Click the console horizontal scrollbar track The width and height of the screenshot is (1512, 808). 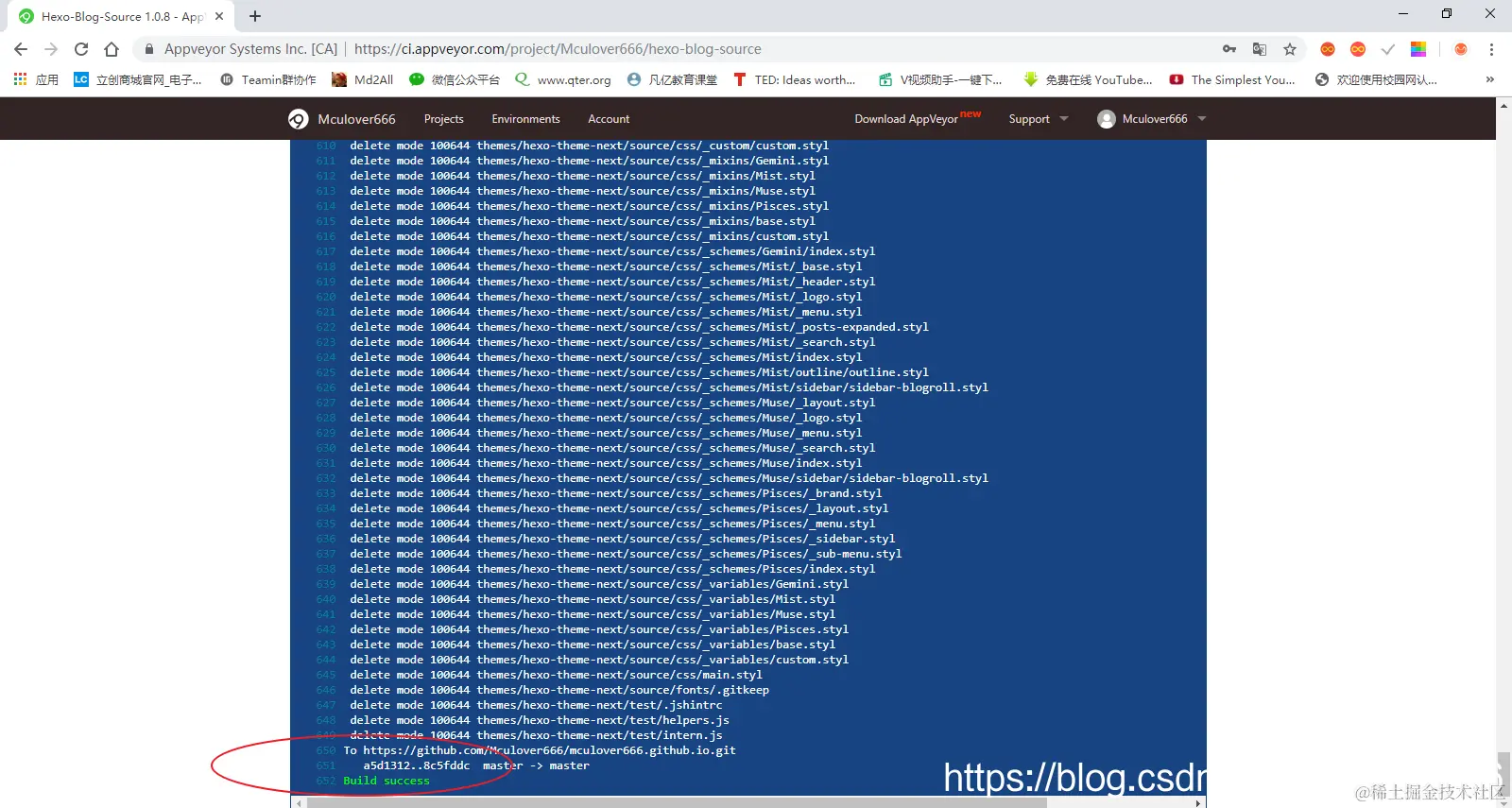(748, 803)
